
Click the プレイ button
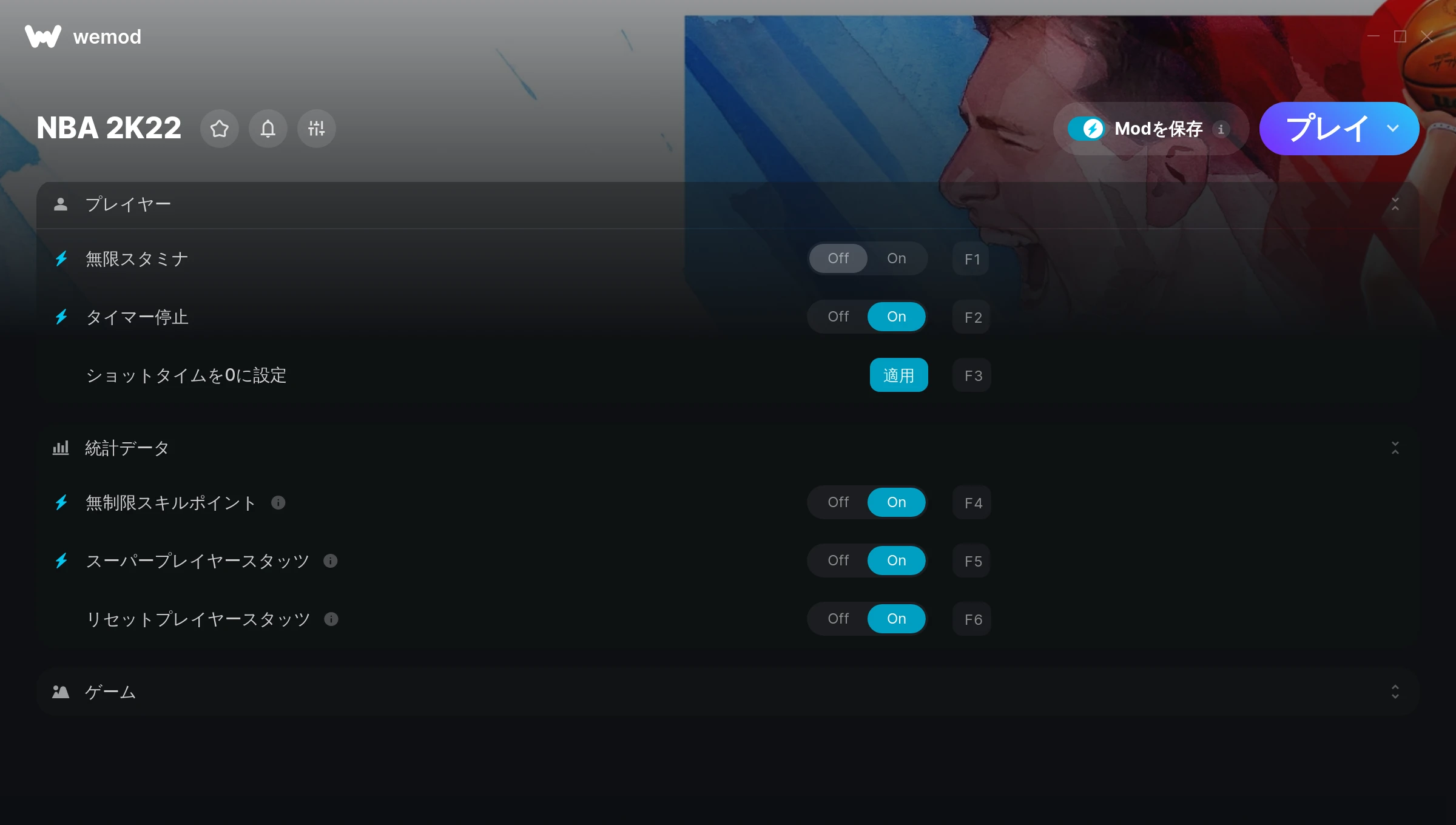click(x=1327, y=129)
